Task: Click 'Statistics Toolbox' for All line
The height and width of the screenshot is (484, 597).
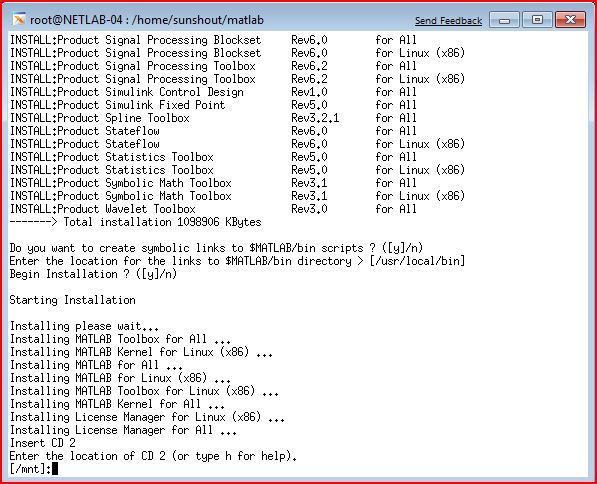Action: point(213,157)
